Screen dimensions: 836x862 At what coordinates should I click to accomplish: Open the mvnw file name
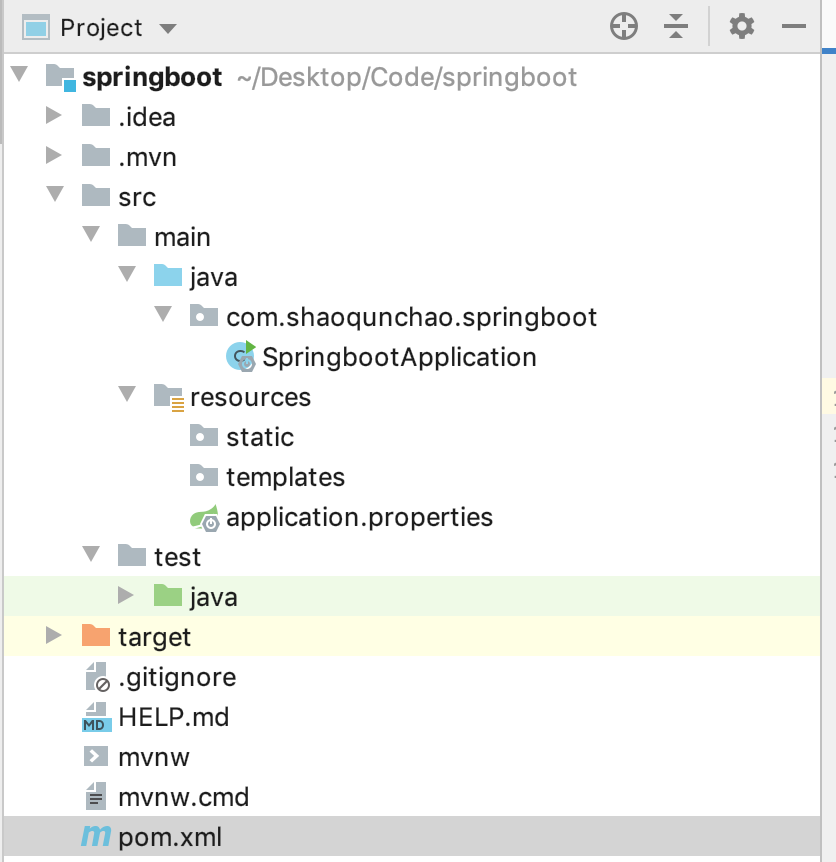[x=154, y=758]
